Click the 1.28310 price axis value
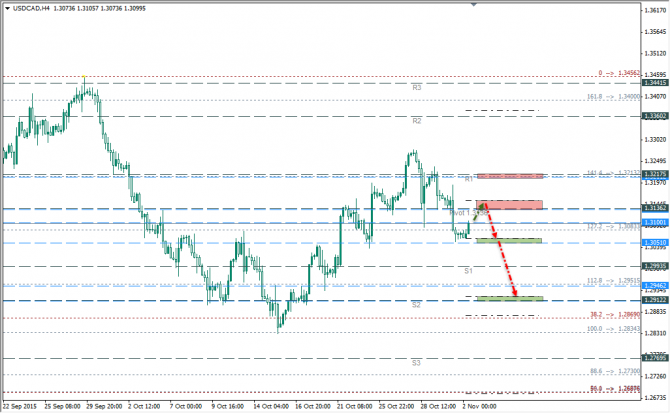The height and width of the screenshot is (413, 670). [x=655, y=333]
